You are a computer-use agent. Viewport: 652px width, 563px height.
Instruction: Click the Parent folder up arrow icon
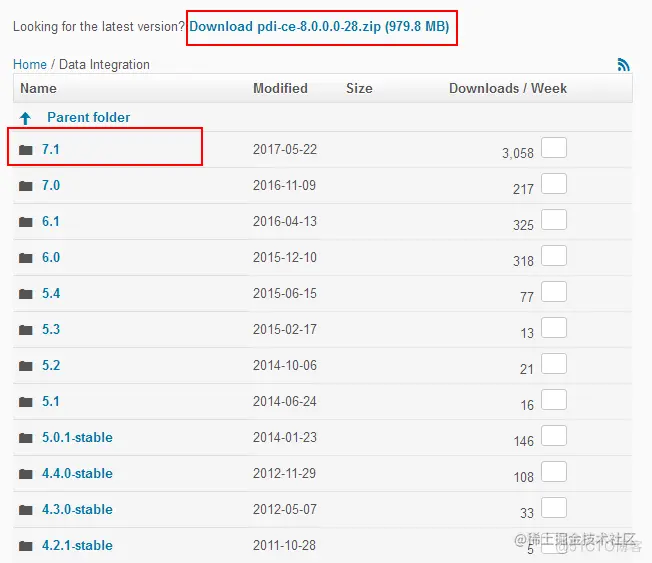tap(25, 118)
